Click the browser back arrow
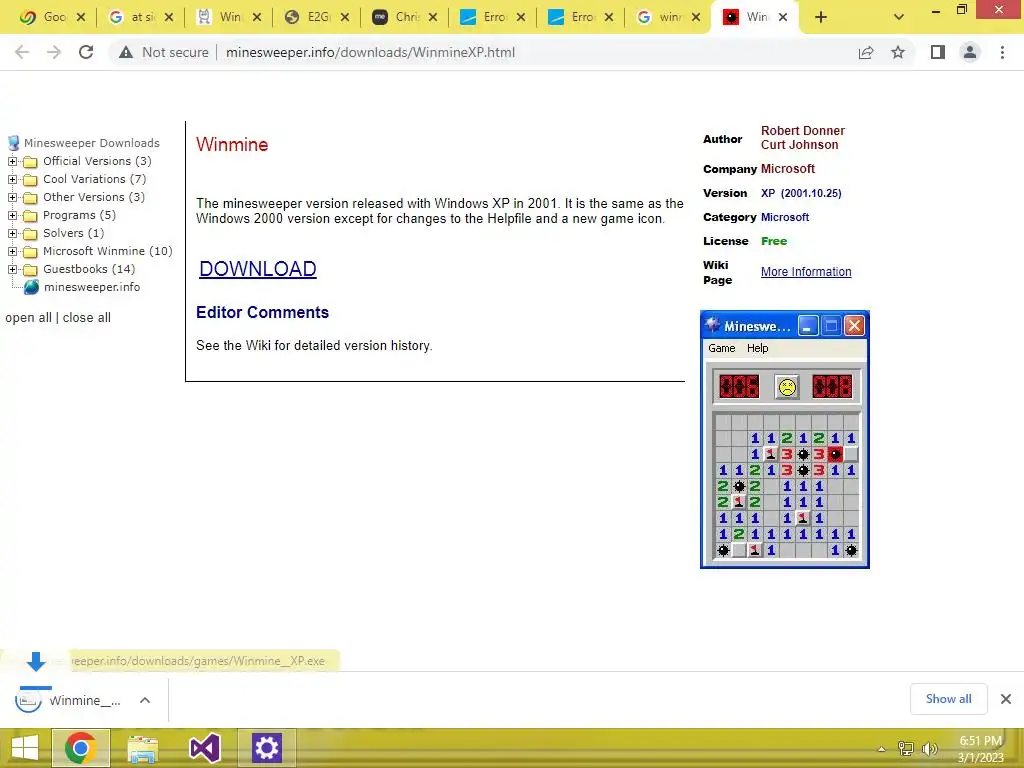Image resolution: width=1024 pixels, height=768 pixels. (x=22, y=52)
